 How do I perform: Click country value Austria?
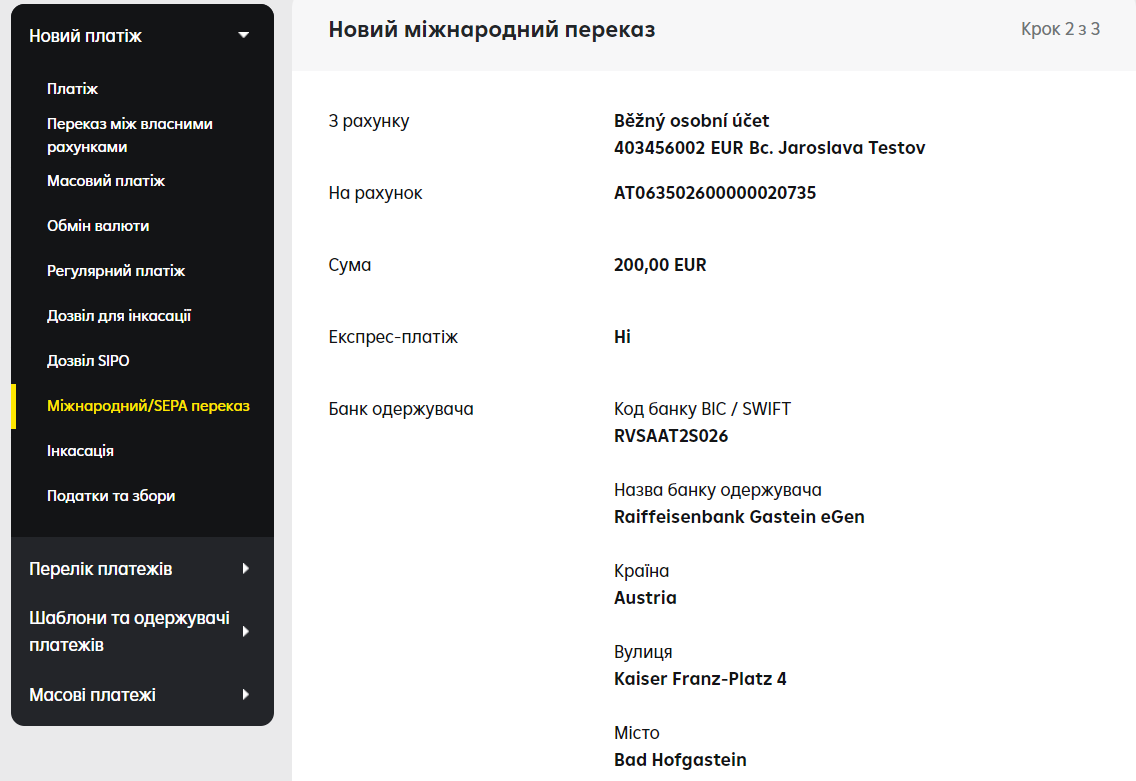pos(646,598)
